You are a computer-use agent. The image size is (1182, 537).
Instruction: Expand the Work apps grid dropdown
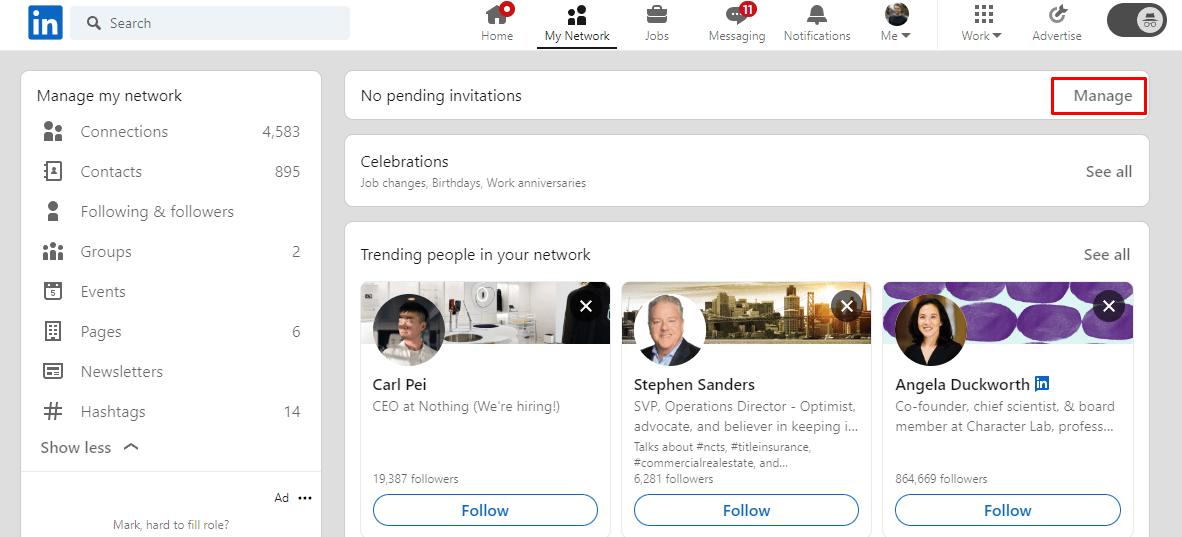pos(981,23)
